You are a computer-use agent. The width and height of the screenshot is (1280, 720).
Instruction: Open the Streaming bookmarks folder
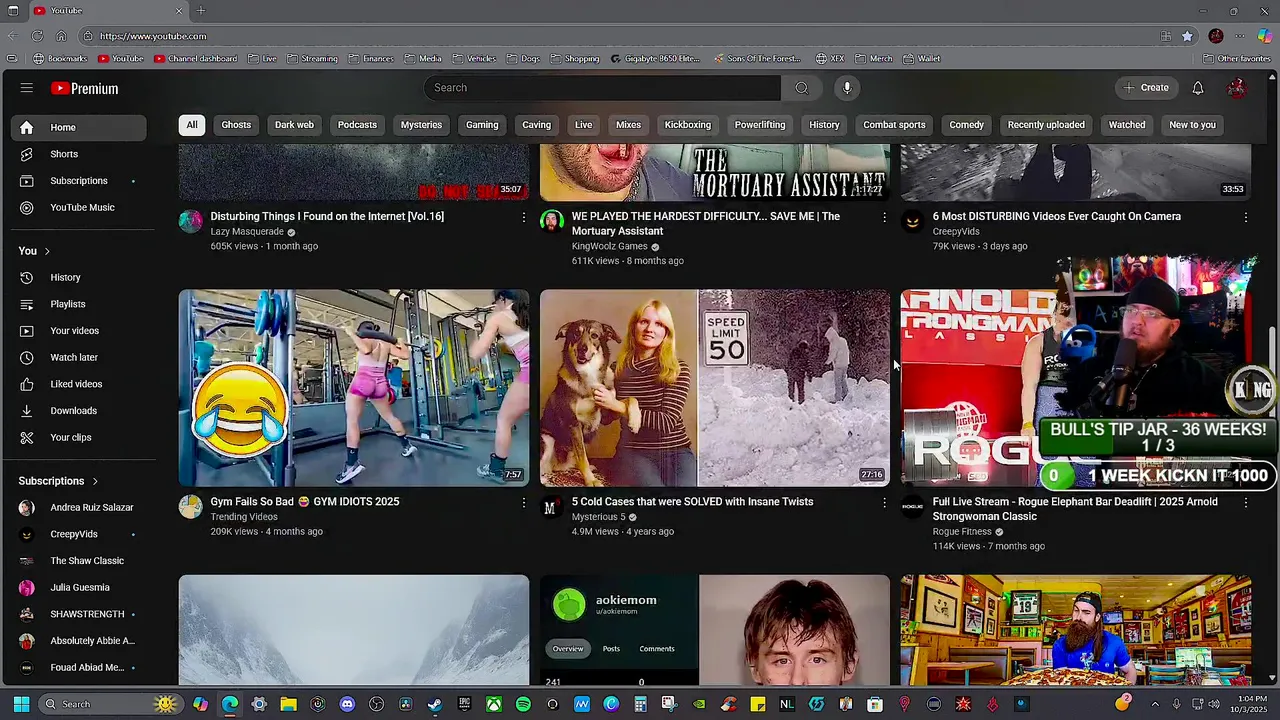[x=313, y=58]
